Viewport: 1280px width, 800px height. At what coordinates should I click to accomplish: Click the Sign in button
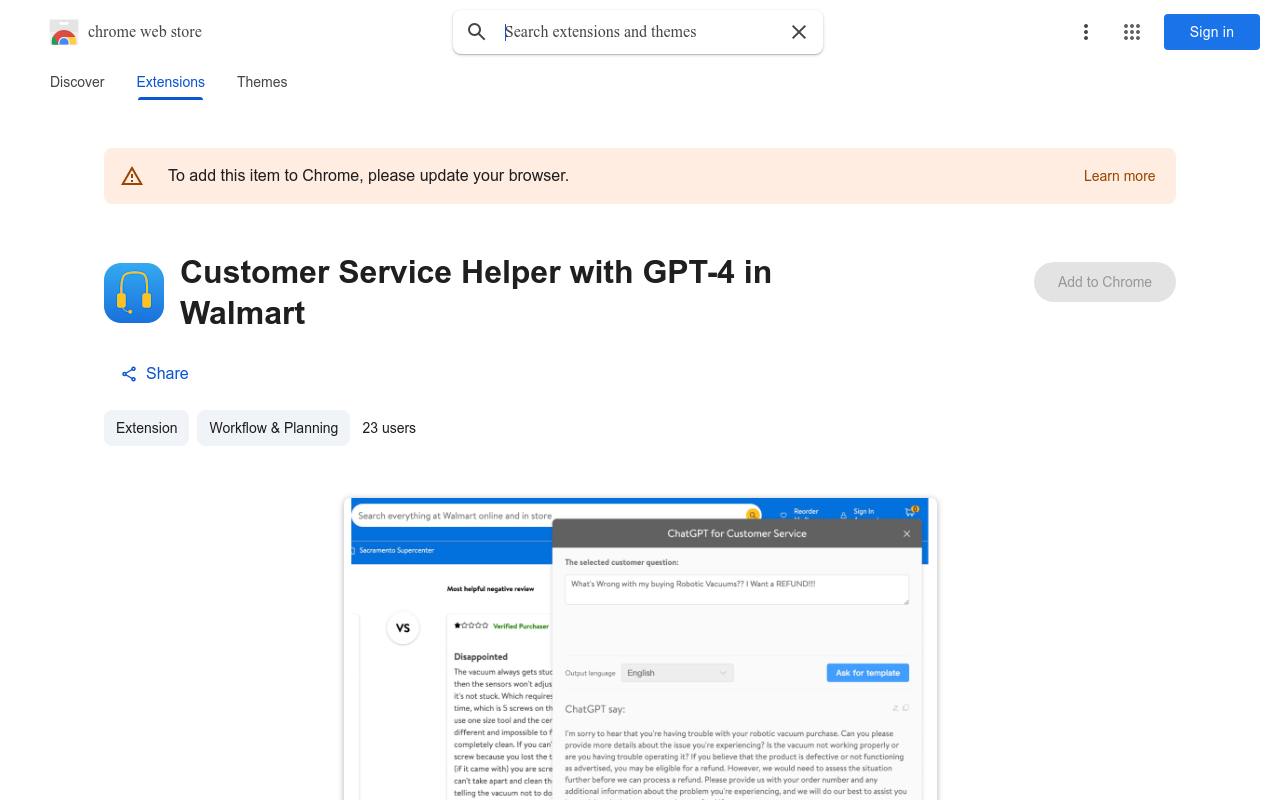(x=1212, y=32)
